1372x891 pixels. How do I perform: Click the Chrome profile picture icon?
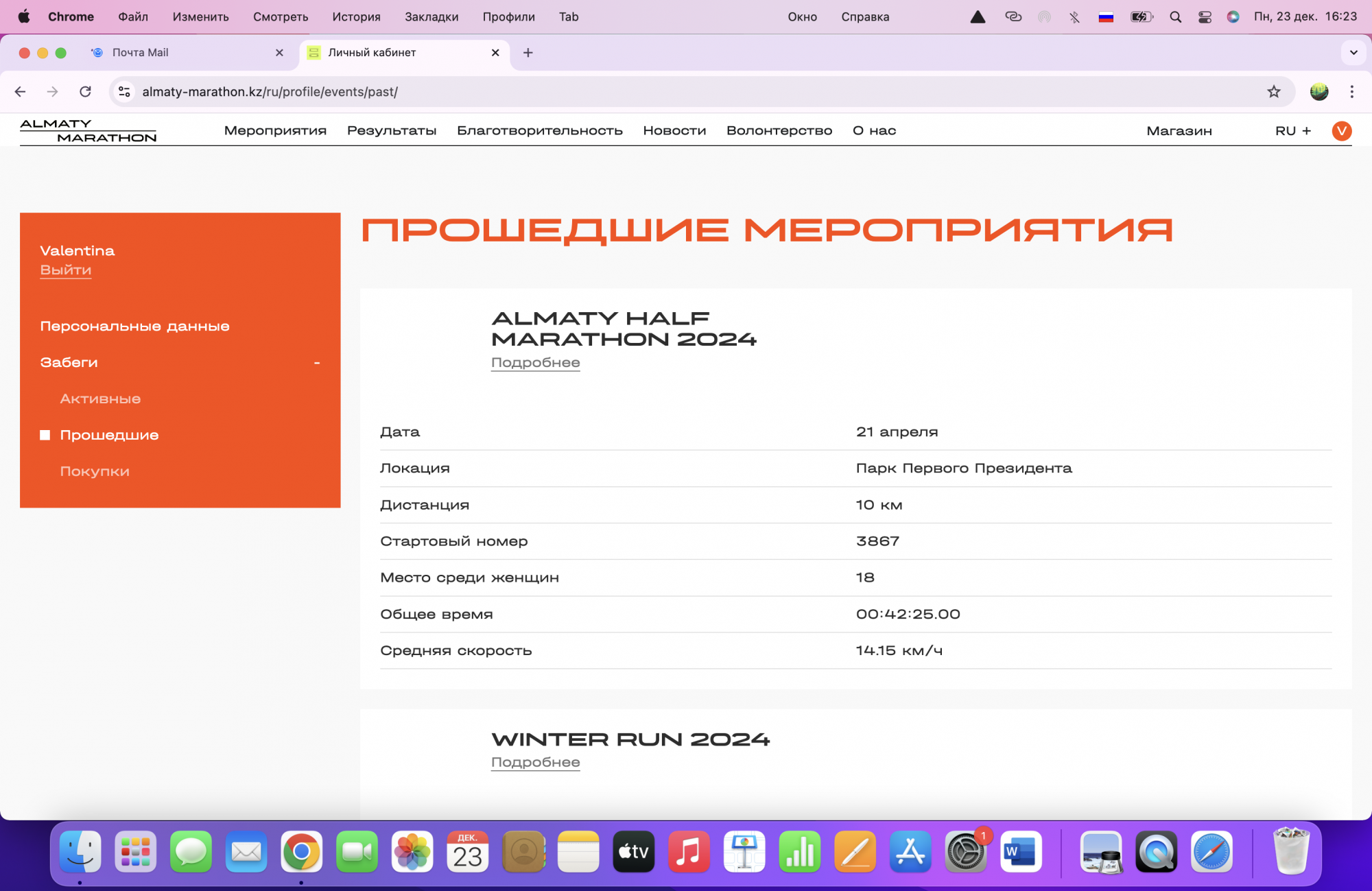1318,92
